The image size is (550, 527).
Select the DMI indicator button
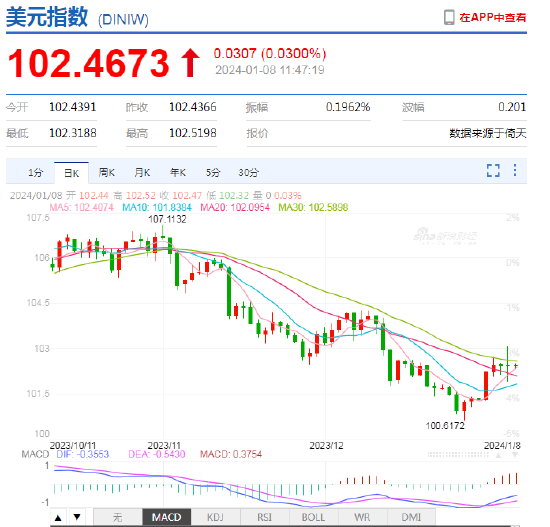pyautogui.click(x=411, y=517)
